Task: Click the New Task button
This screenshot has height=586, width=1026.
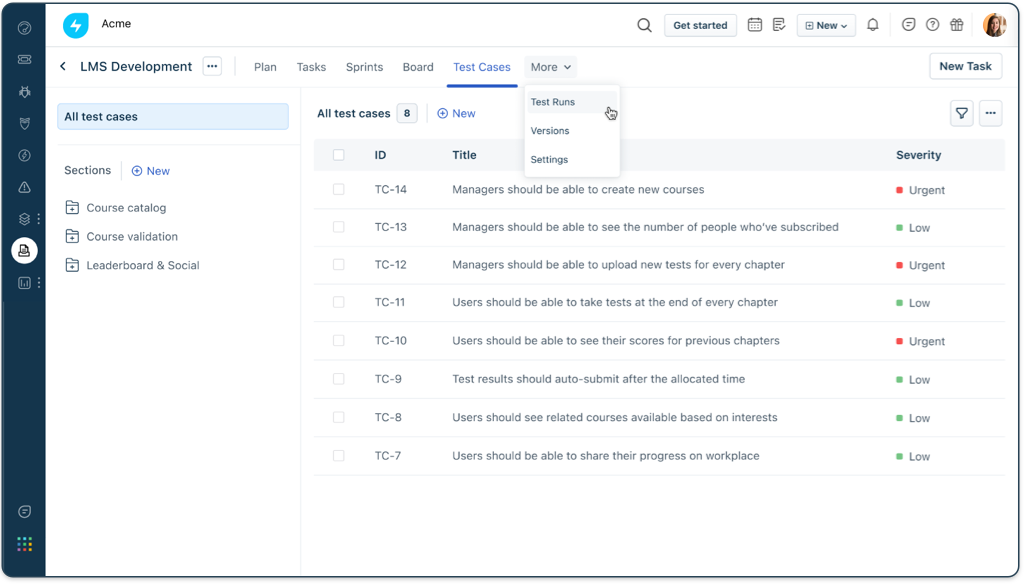Action: coord(964,65)
